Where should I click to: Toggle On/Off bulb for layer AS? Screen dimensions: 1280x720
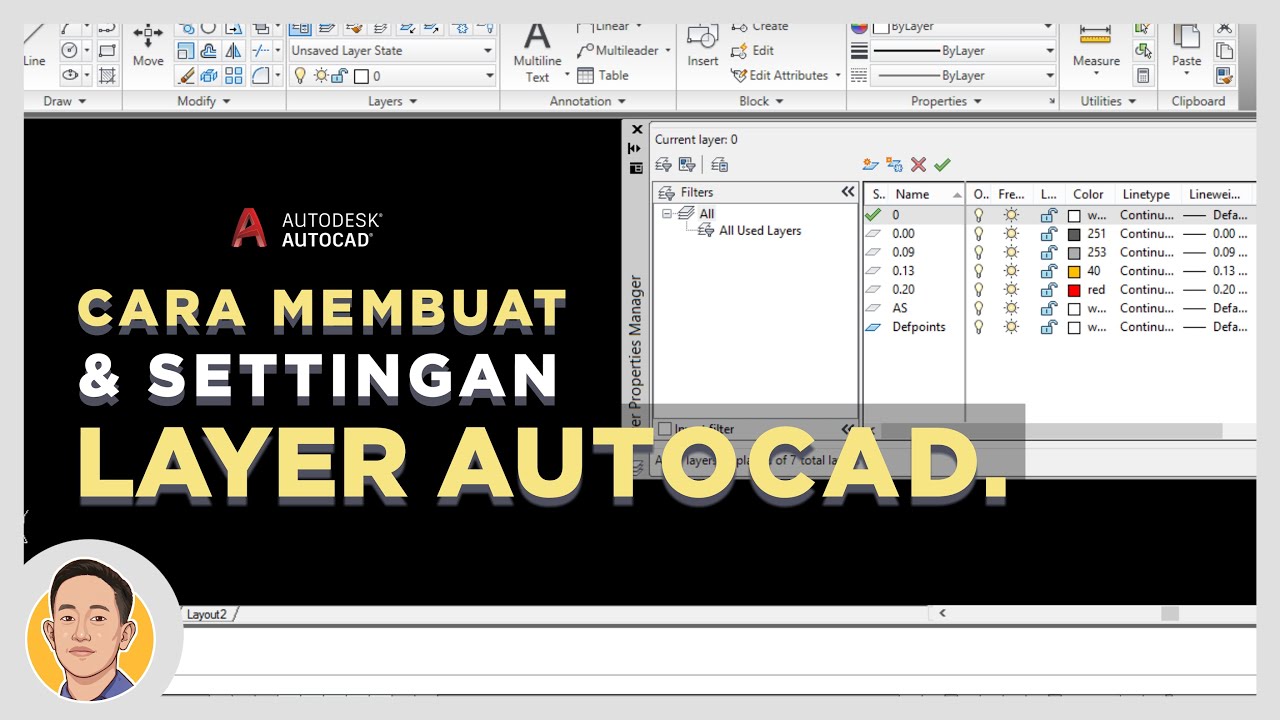click(979, 308)
